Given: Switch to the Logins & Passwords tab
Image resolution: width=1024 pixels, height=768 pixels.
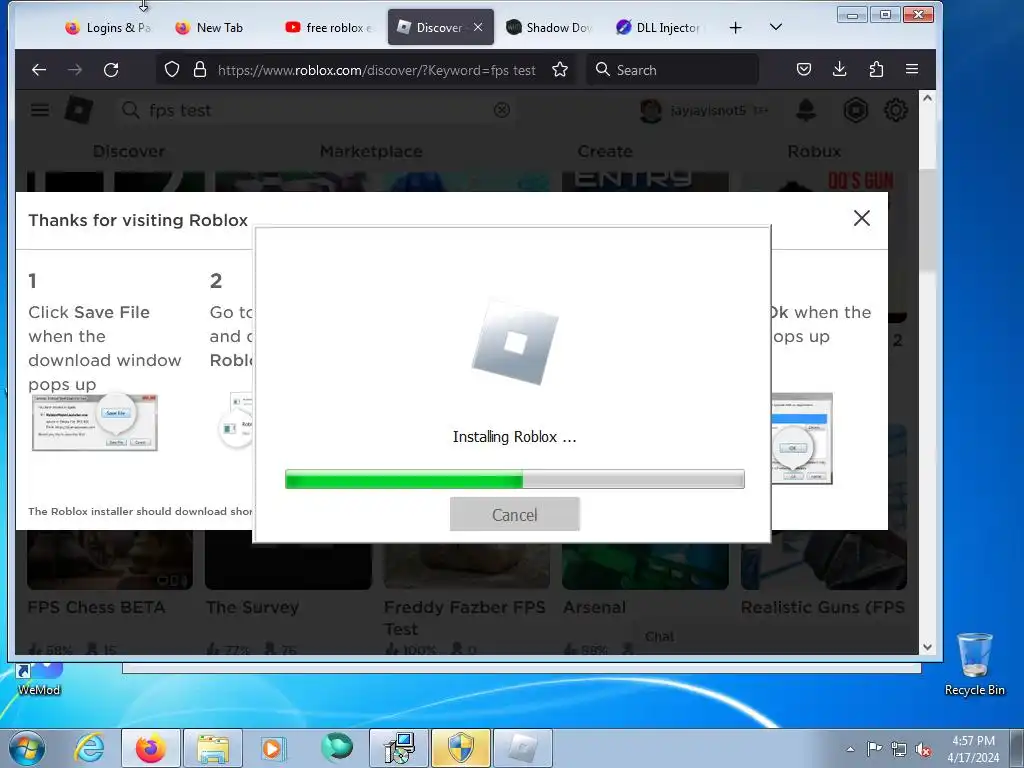Looking at the screenshot, I should pos(108,27).
